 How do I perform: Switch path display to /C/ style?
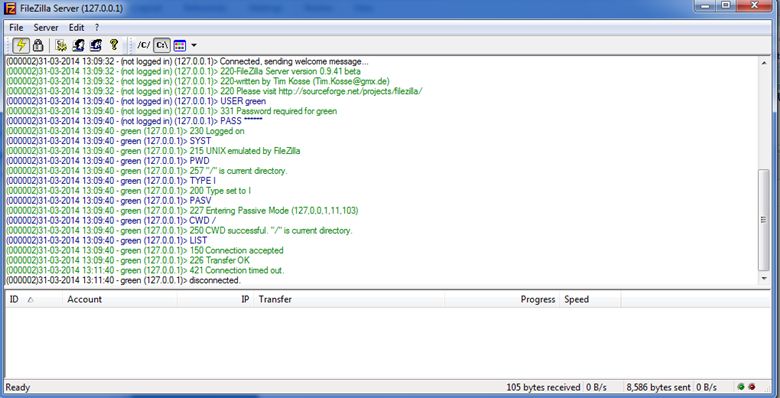[x=143, y=45]
